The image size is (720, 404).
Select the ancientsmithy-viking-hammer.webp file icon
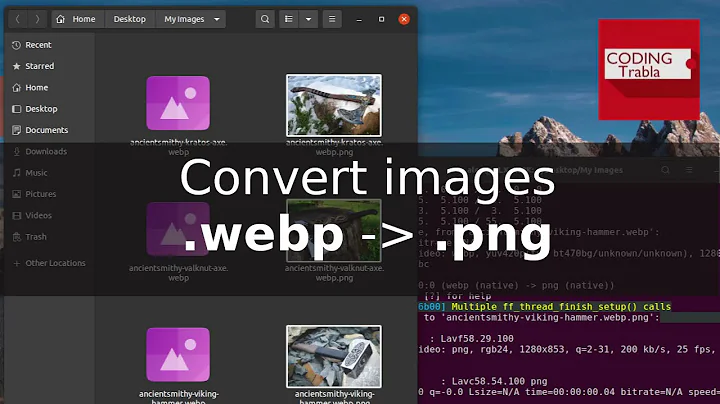[x=178, y=354]
